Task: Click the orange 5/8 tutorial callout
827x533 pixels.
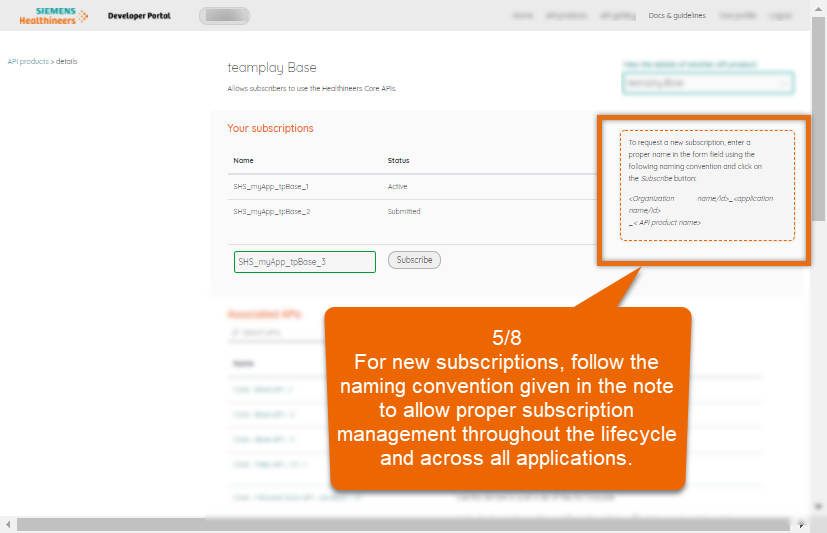Action: [507, 397]
